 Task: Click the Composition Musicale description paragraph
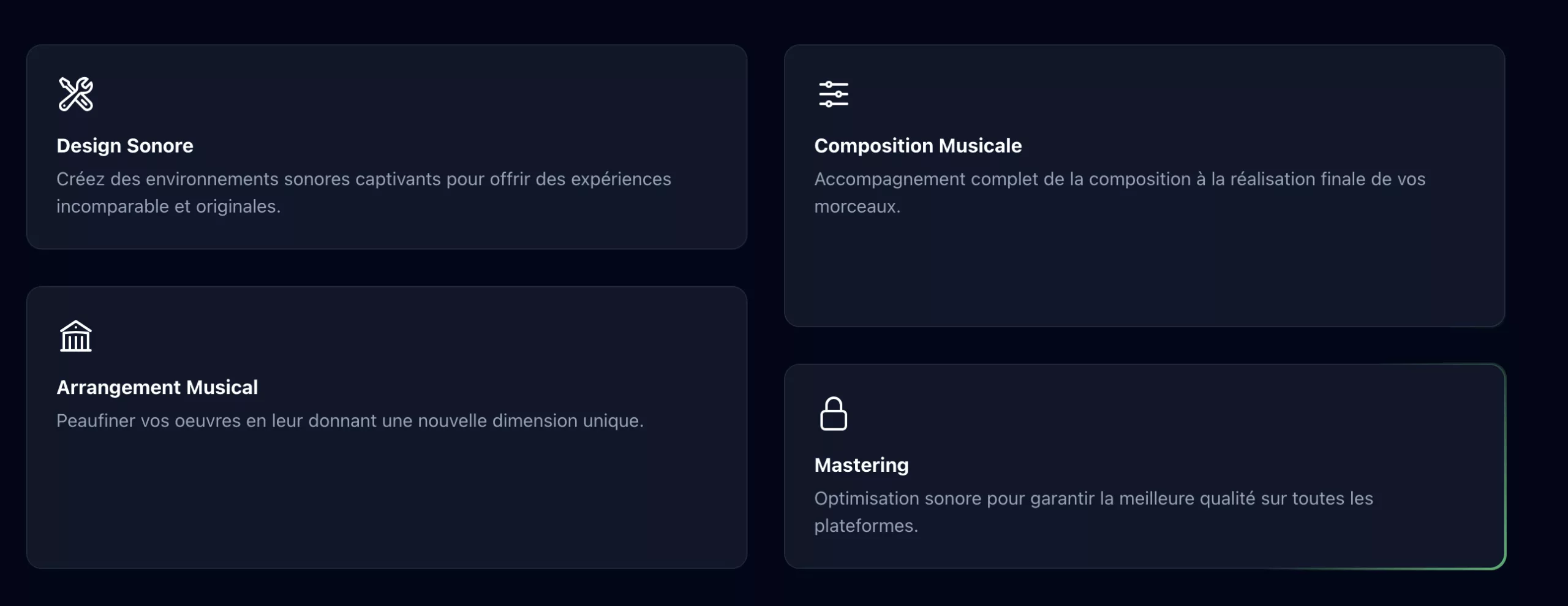1120,192
